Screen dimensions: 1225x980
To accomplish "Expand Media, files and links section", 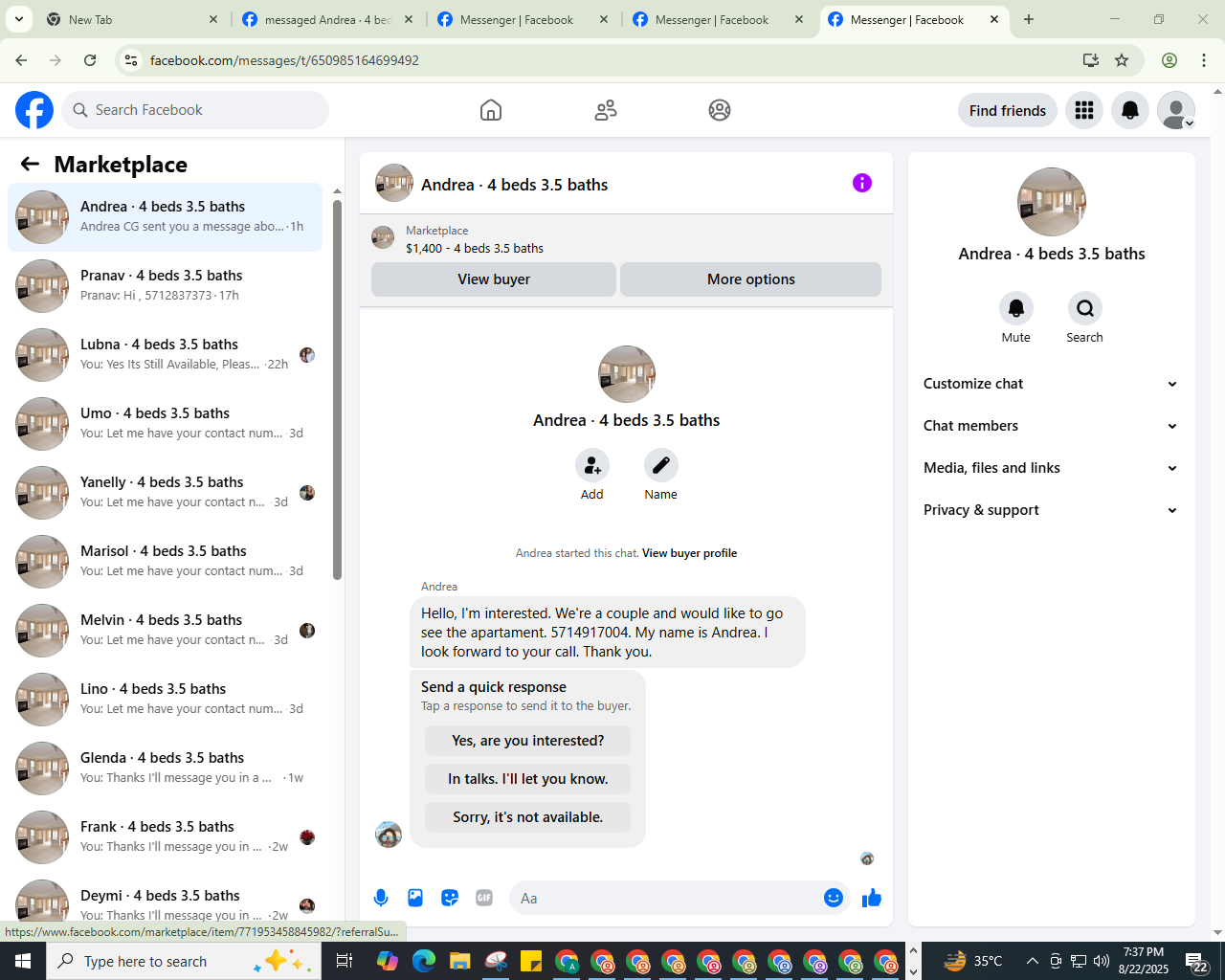I will 1052,468.
